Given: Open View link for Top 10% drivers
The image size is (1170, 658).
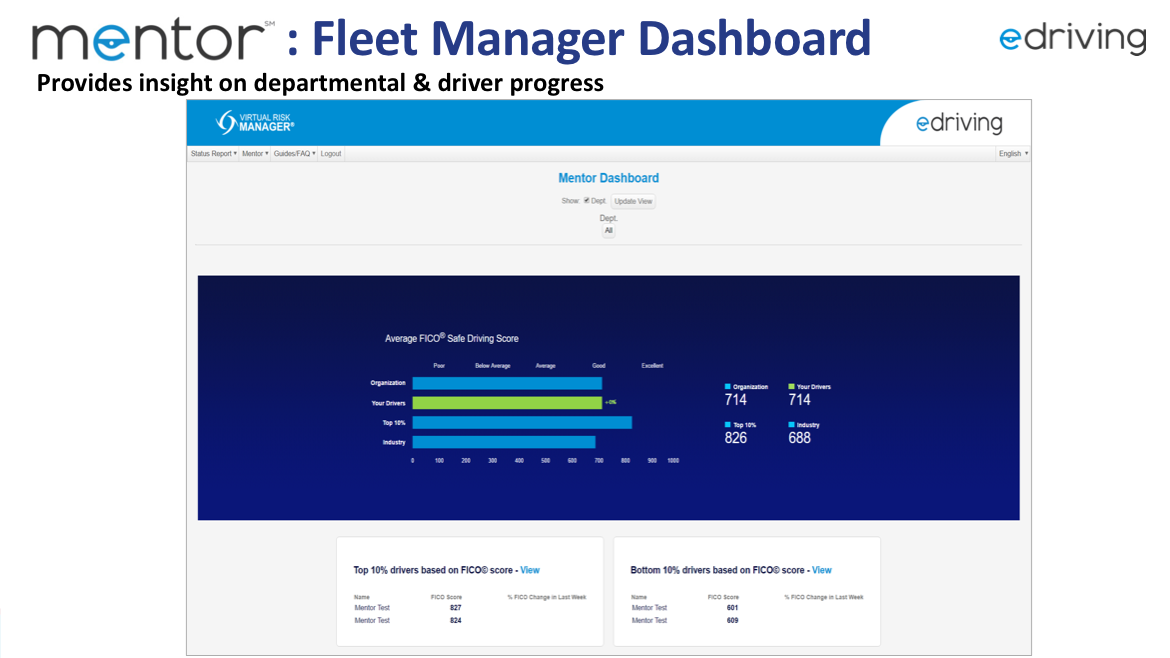Looking at the screenshot, I should pos(530,570).
